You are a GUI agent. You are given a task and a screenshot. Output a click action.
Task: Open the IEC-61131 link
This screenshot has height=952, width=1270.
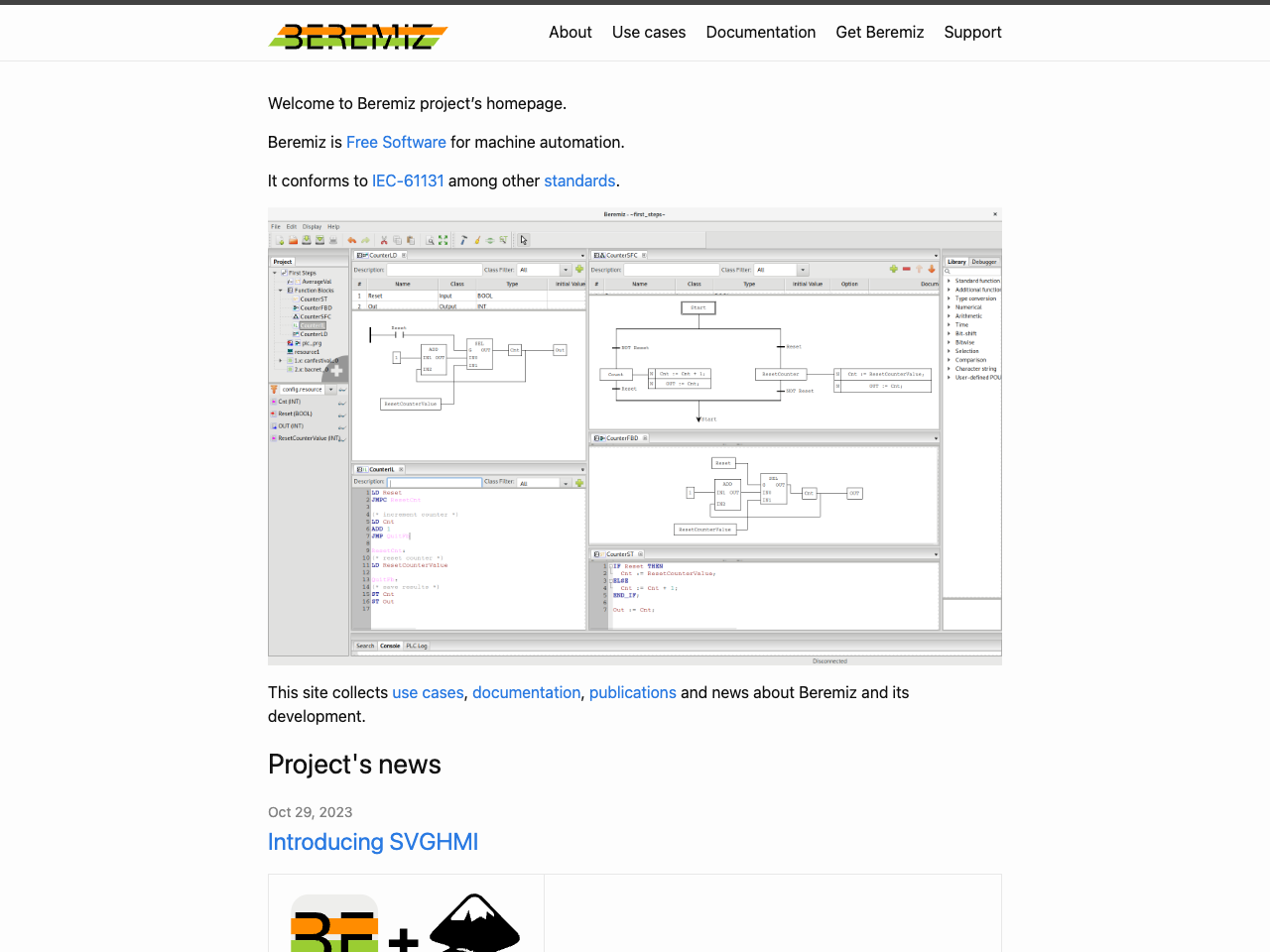pos(408,180)
